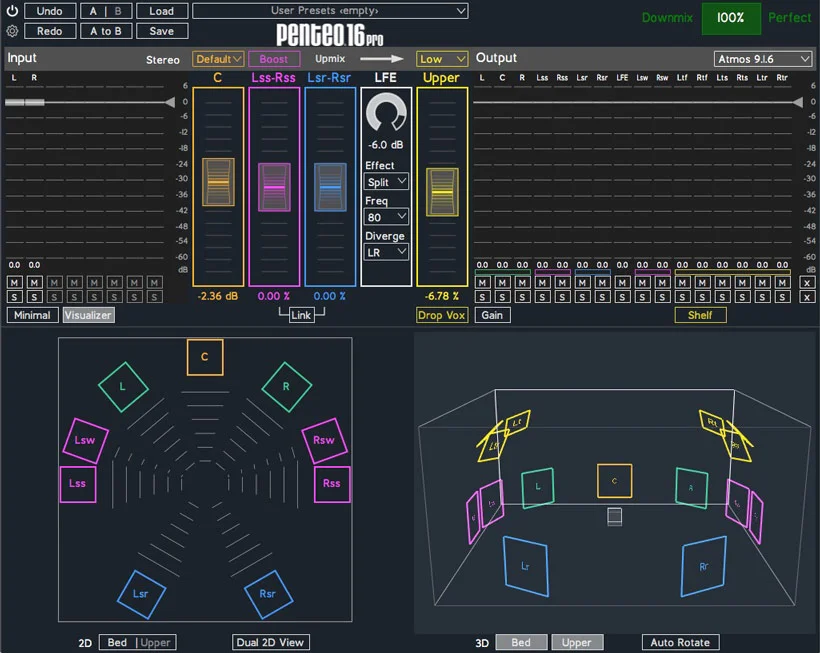The width and height of the screenshot is (820, 653).
Task: Select the Rss speaker in 2D view
Action: pyautogui.click(x=332, y=484)
